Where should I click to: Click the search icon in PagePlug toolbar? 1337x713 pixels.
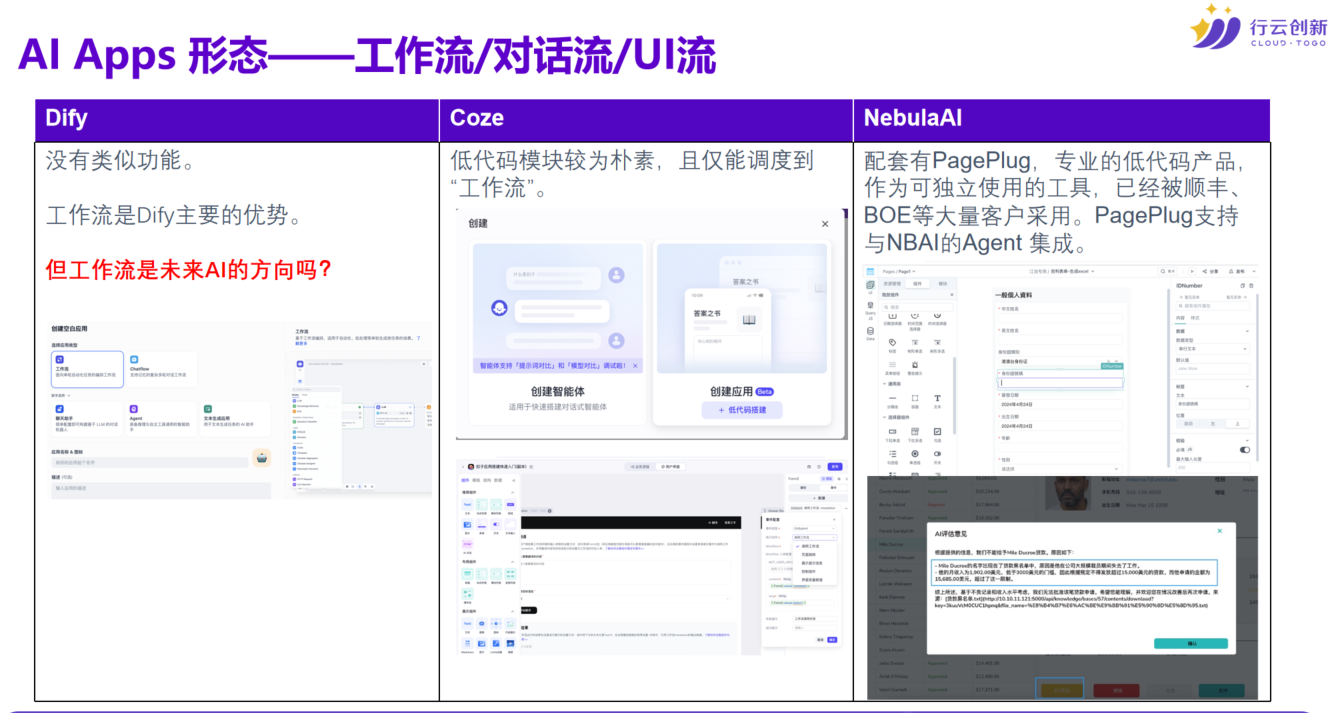click(1164, 271)
